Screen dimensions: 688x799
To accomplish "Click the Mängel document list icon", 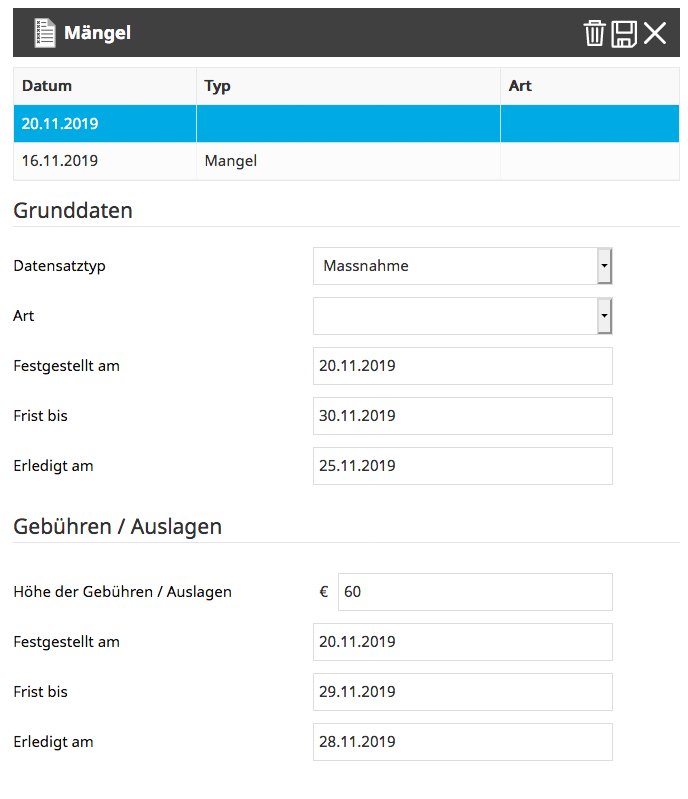I will click(x=44, y=33).
